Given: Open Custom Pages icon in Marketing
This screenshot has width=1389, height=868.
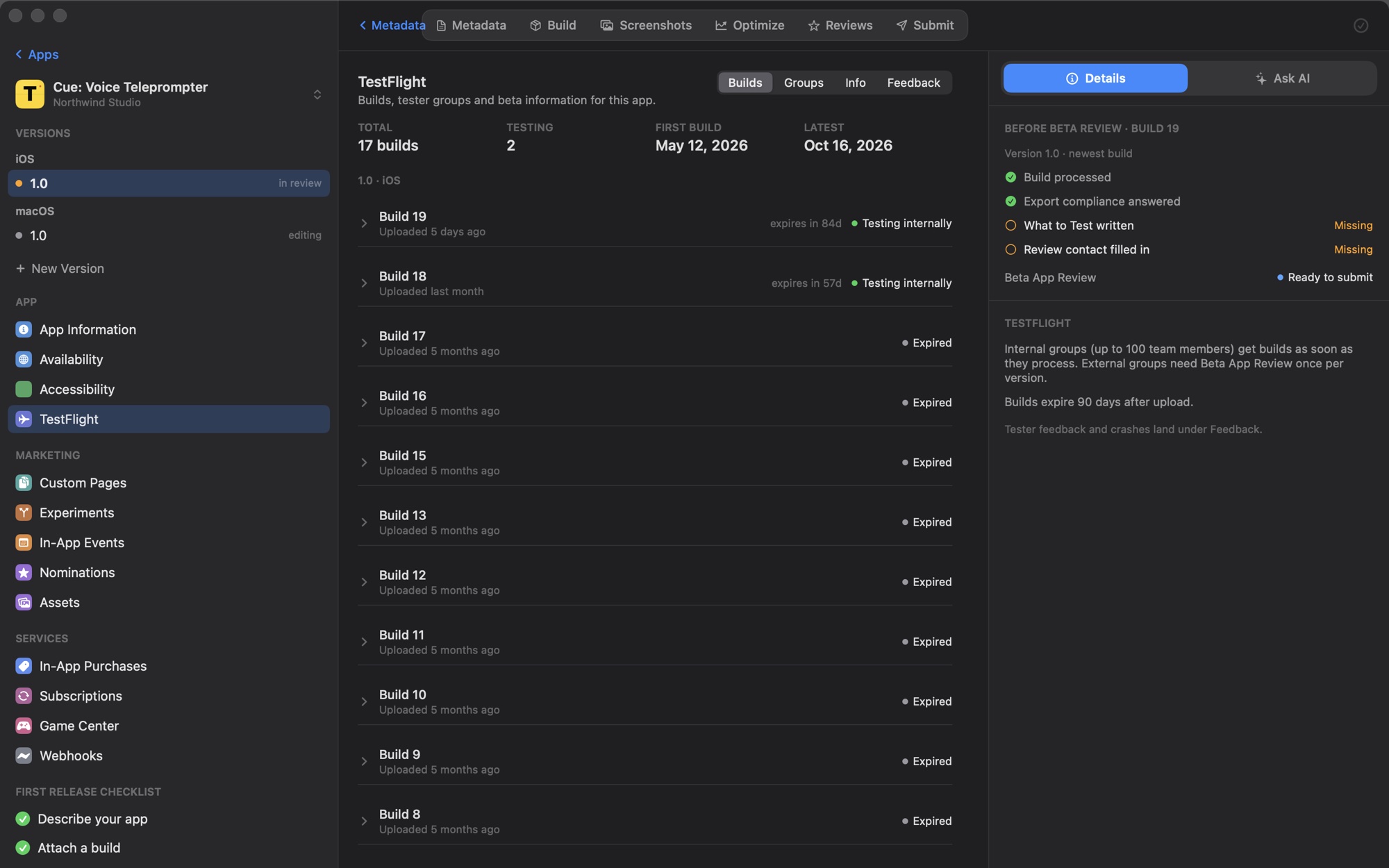Looking at the screenshot, I should pyautogui.click(x=24, y=483).
